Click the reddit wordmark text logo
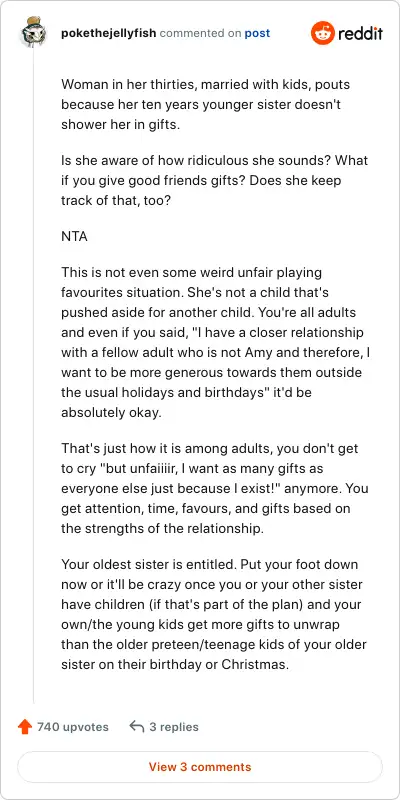The height and width of the screenshot is (800, 400). pyautogui.click(x=360, y=34)
